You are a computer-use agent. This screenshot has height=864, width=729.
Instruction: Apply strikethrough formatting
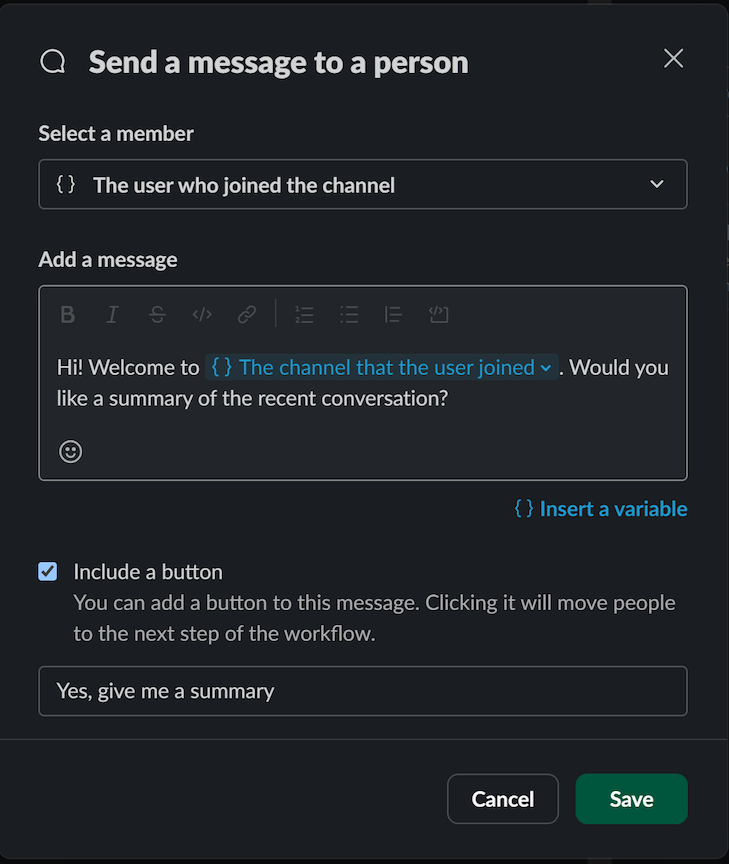[x=157, y=314]
